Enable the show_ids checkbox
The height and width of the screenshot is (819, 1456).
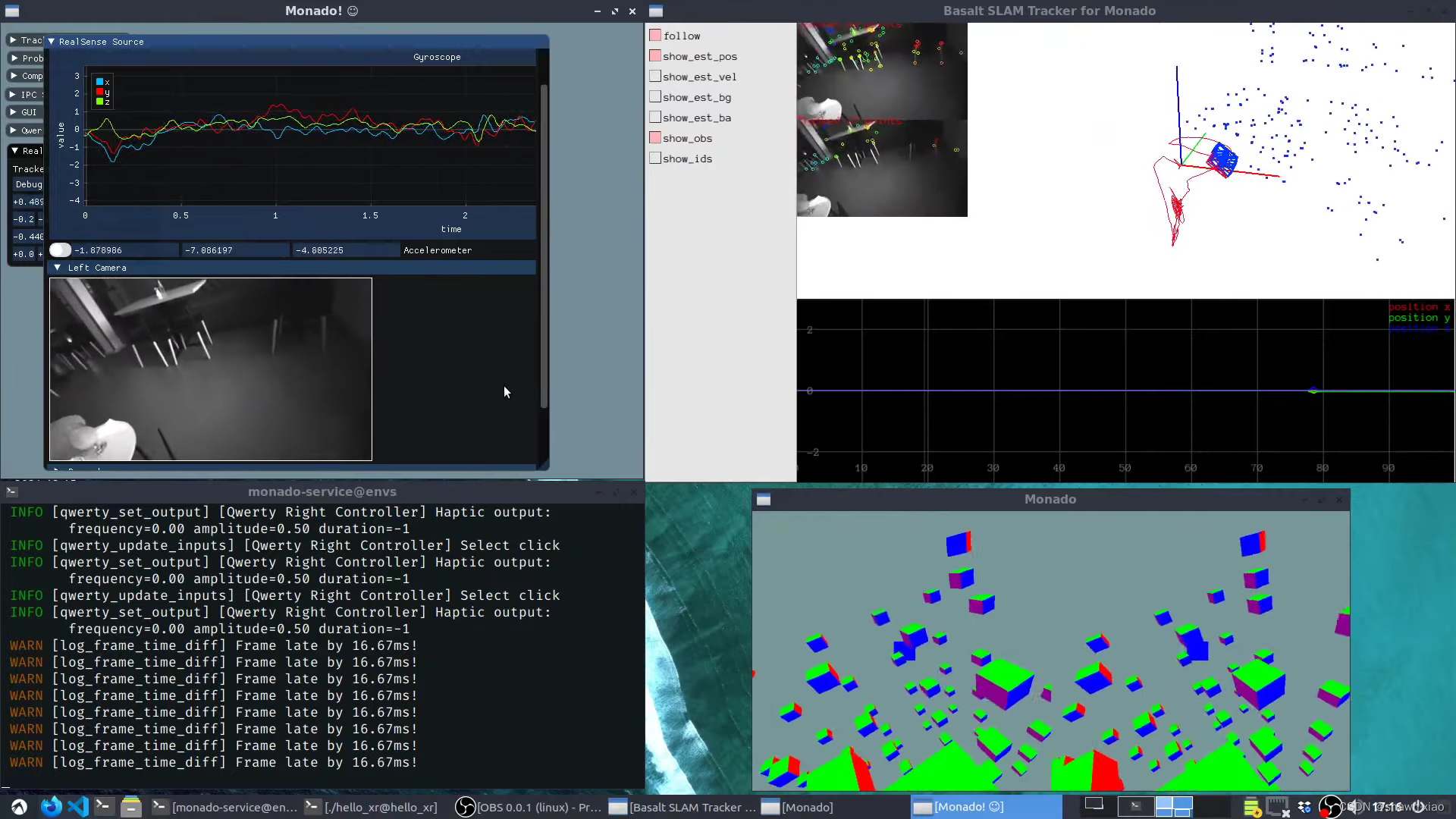pyautogui.click(x=655, y=158)
